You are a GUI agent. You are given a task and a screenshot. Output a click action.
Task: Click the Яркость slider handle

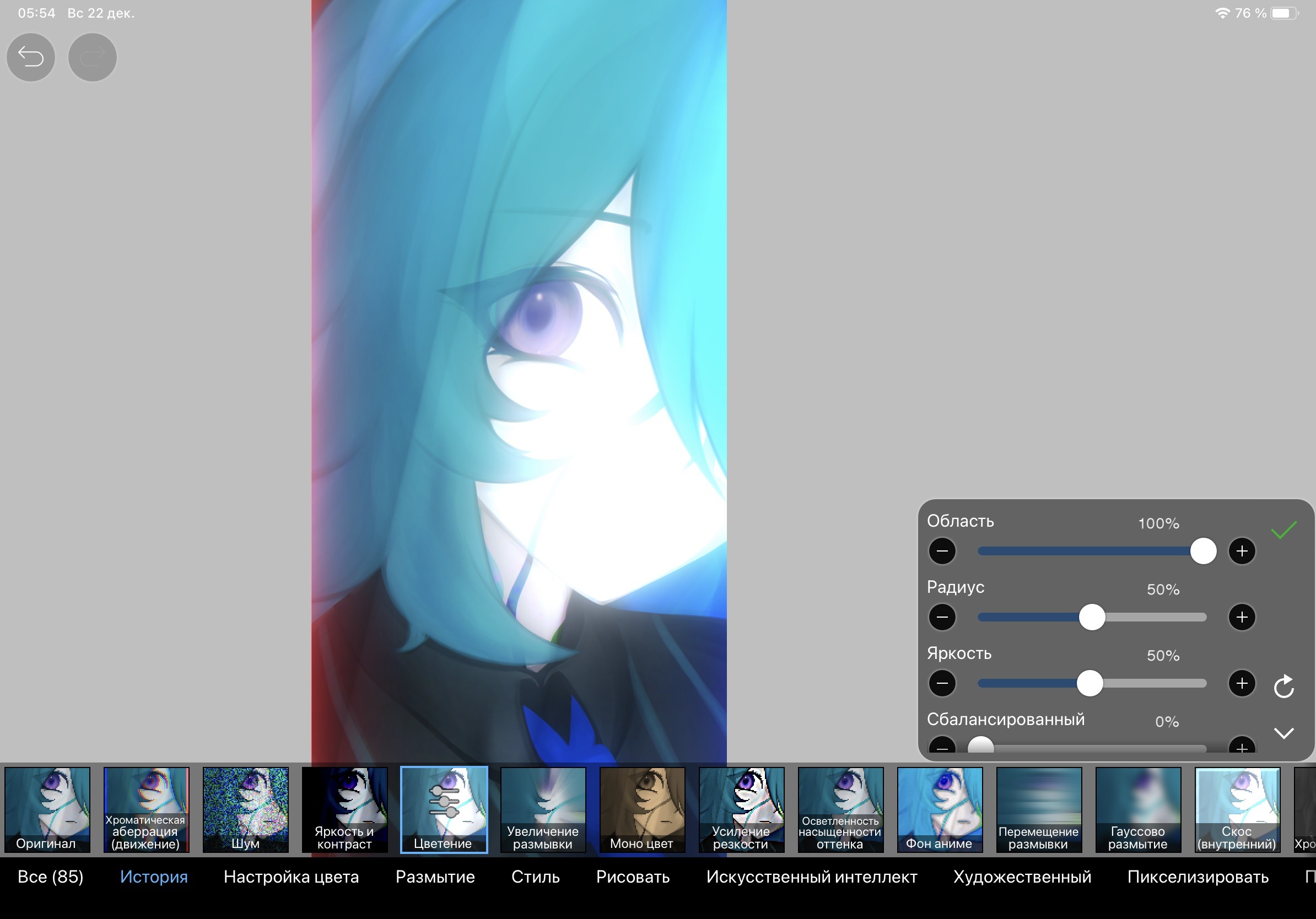click(x=1090, y=683)
